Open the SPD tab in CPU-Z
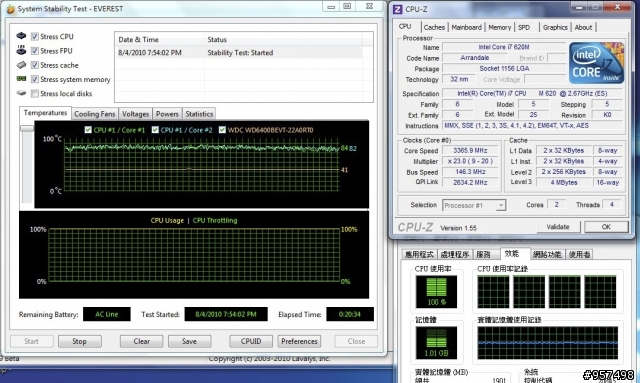The width and height of the screenshot is (640, 383). [524, 27]
